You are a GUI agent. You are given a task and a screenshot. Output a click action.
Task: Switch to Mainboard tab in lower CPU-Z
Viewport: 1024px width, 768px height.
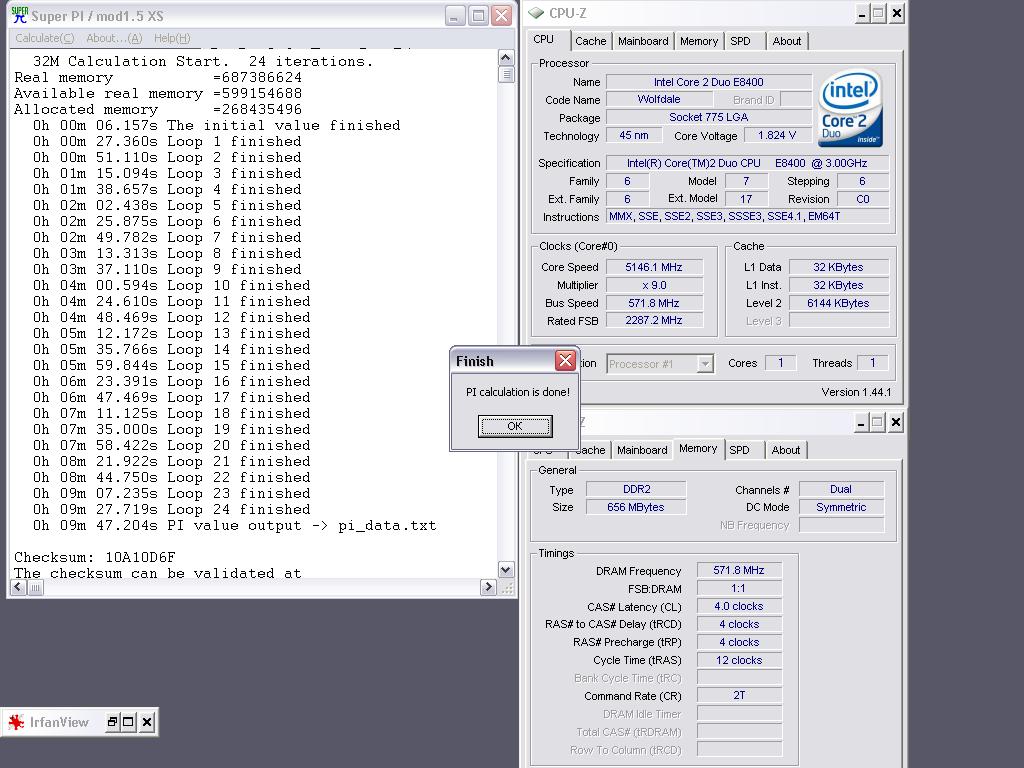point(642,450)
